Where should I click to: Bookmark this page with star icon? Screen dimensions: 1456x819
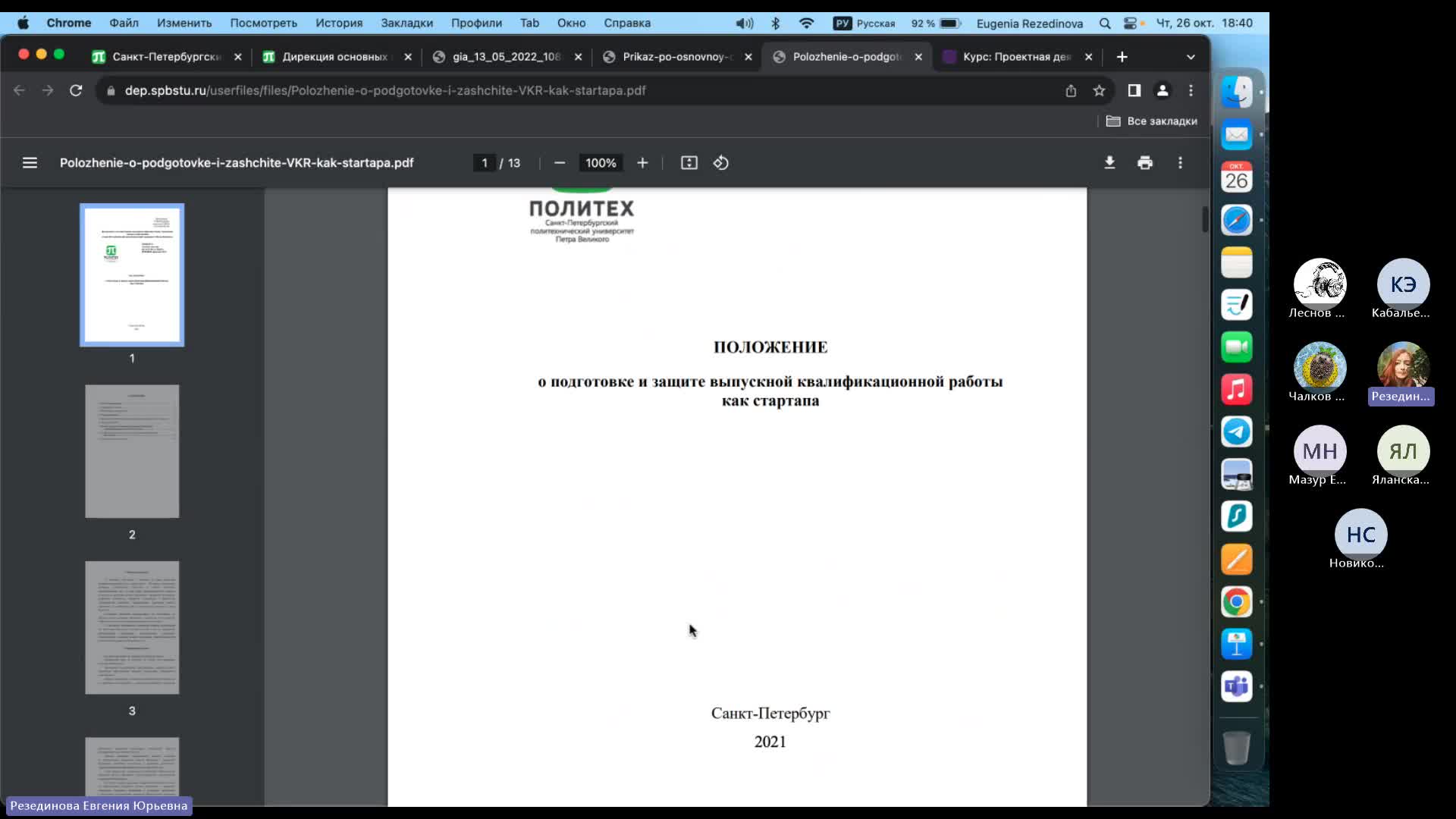(1099, 90)
